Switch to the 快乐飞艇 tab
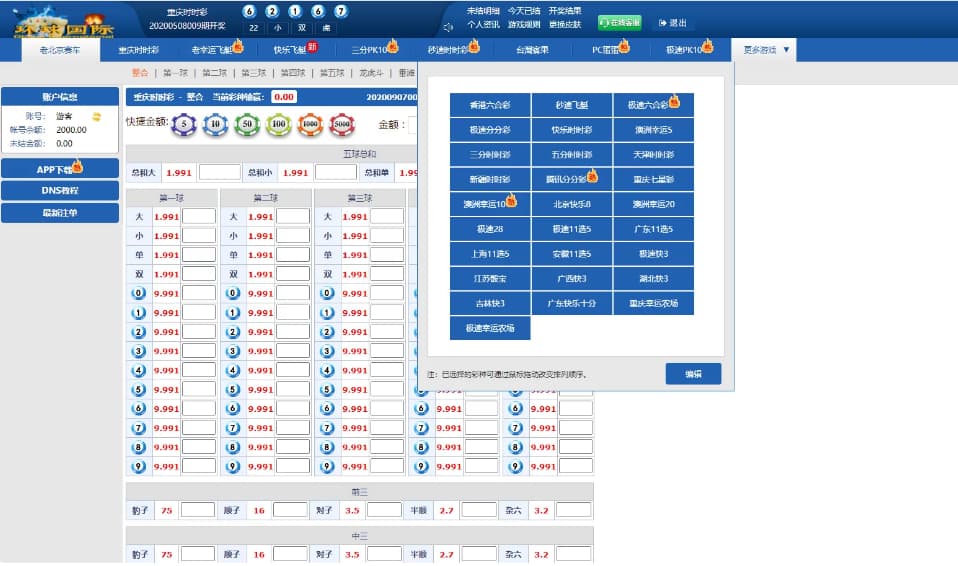Viewport: 958px width, 566px height. 291,49
